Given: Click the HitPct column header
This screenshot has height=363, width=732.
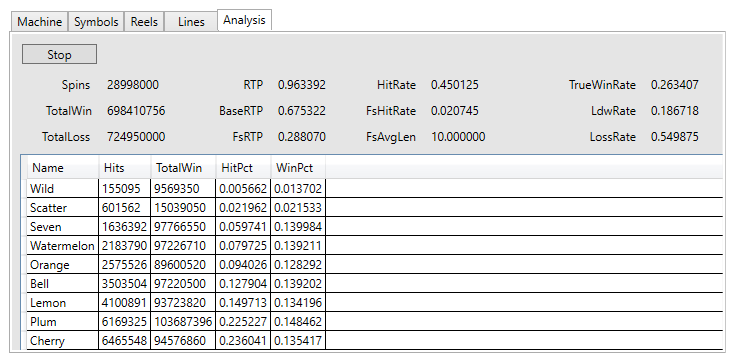Looking at the screenshot, I should [243, 168].
